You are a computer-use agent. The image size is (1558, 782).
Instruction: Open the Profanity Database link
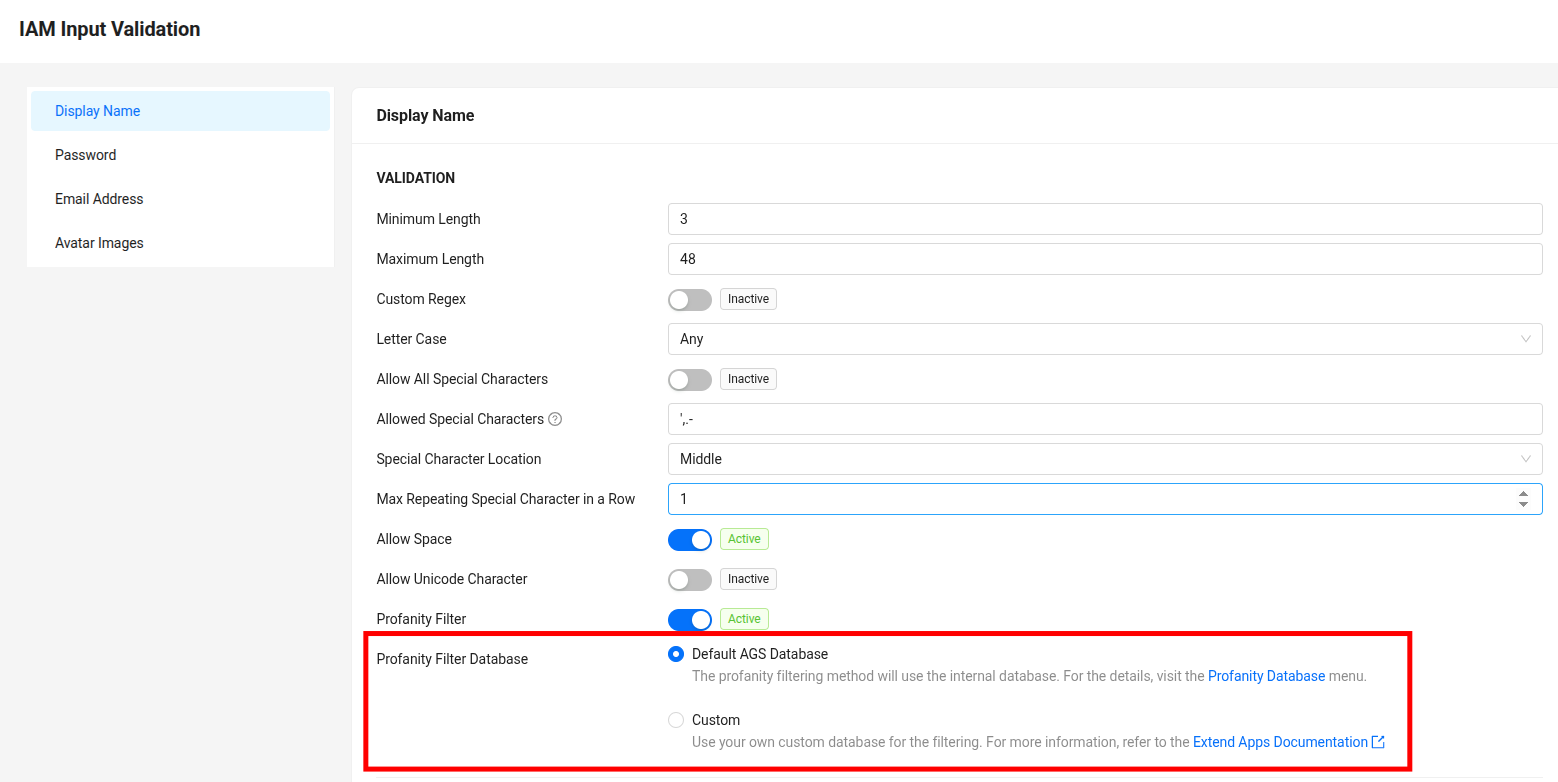1266,676
